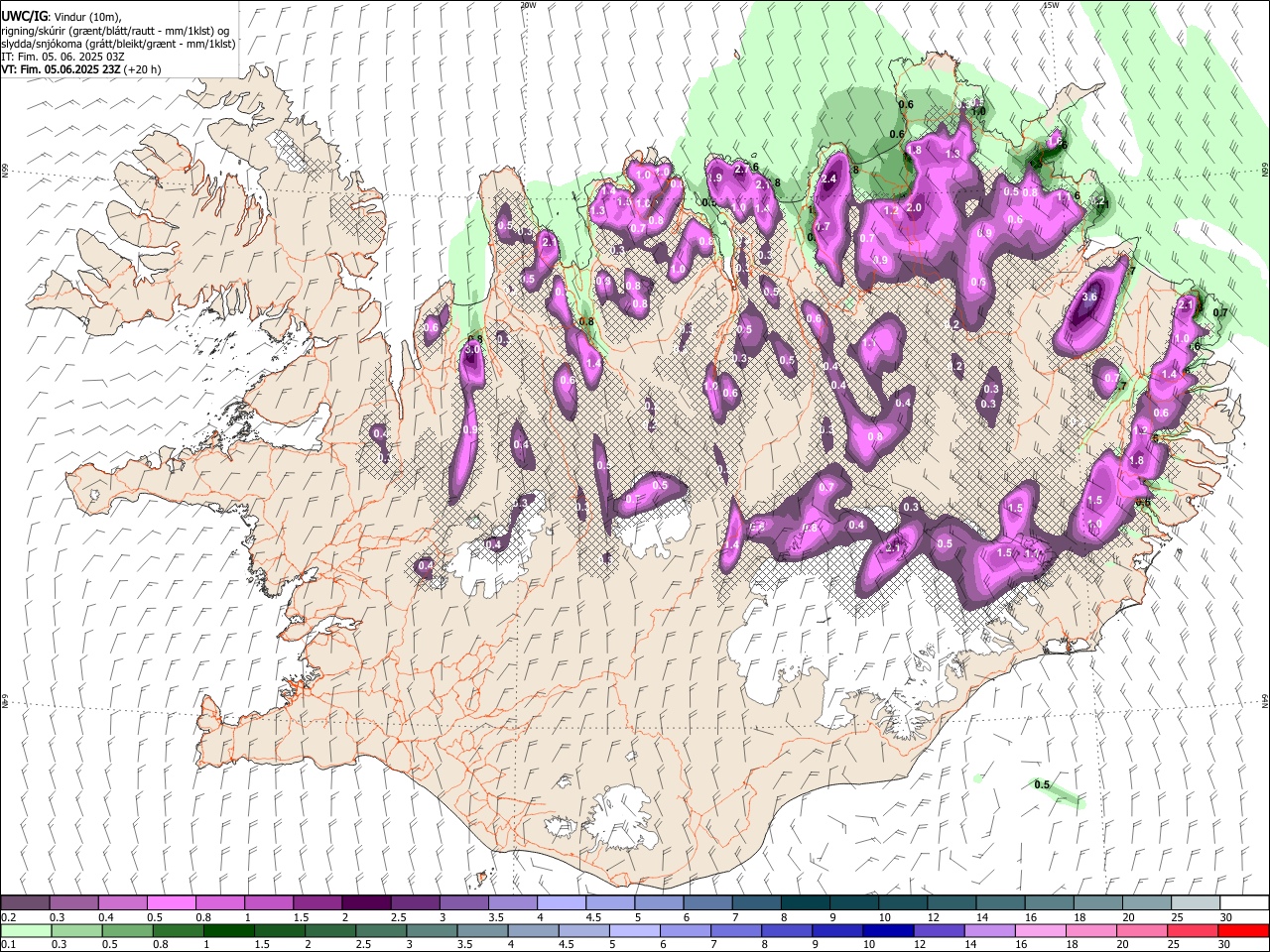Click the 0.5 label on the offshore green patch
Screen dimensions: 1270x952
click(x=1042, y=785)
